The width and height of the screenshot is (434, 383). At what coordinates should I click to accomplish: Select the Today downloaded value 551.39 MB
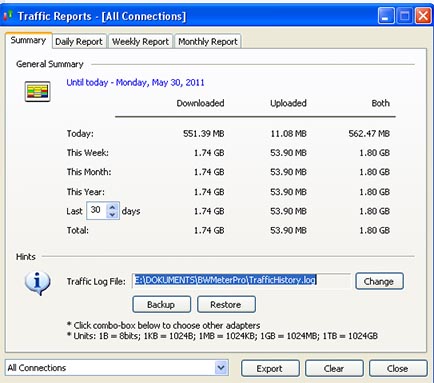pyautogui.click(x=204, y=134)
